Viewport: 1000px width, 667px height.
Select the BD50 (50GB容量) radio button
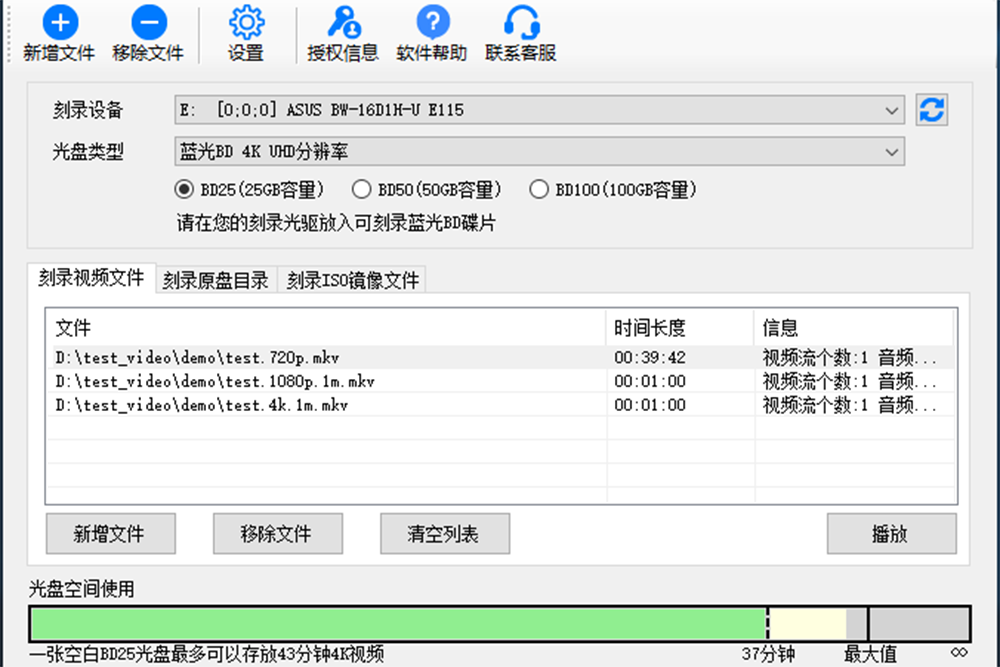[x=361, y=189]
